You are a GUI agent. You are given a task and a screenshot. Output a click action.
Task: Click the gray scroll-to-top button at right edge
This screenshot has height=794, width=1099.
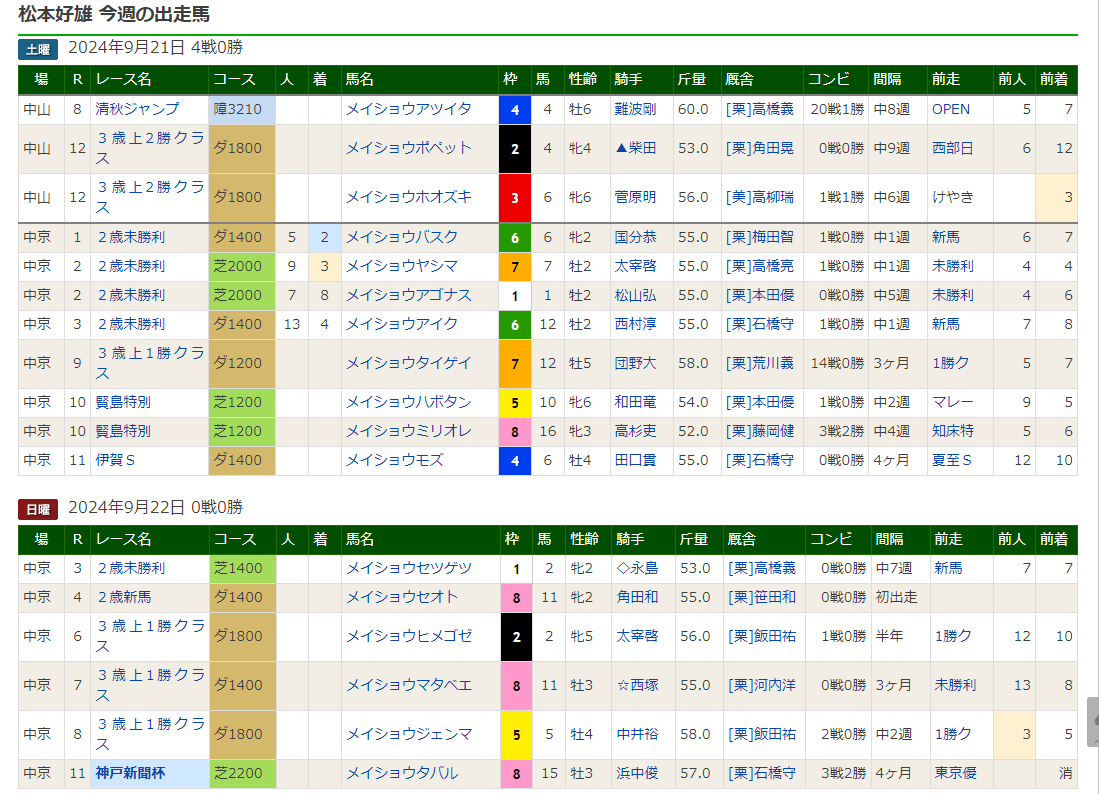click(x=1092, y=722)
